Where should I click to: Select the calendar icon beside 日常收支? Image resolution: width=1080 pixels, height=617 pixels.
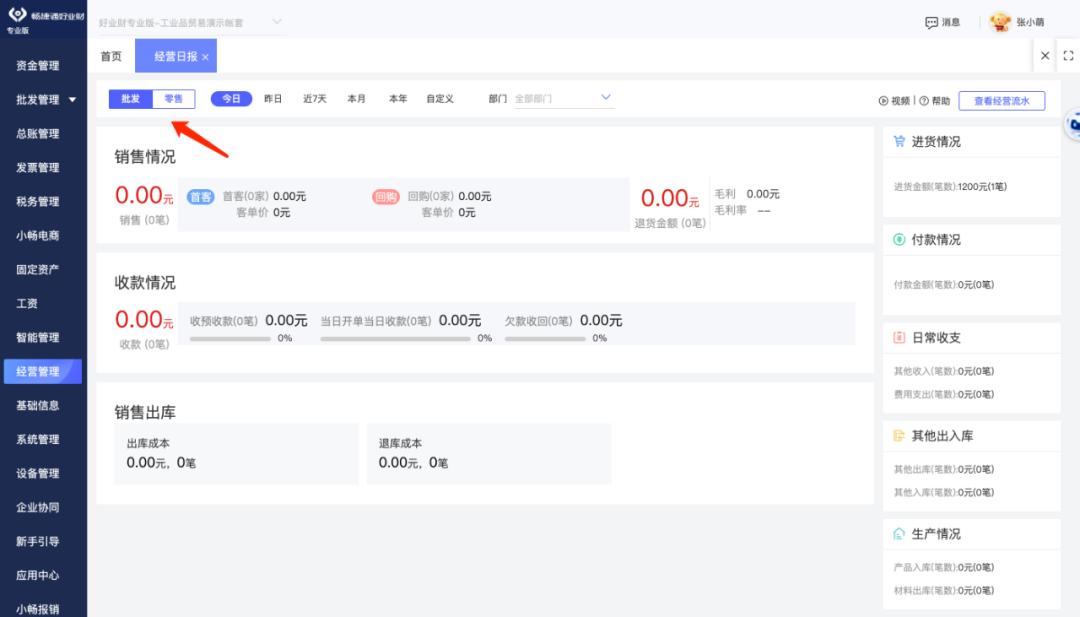click(x=898, y=337)
